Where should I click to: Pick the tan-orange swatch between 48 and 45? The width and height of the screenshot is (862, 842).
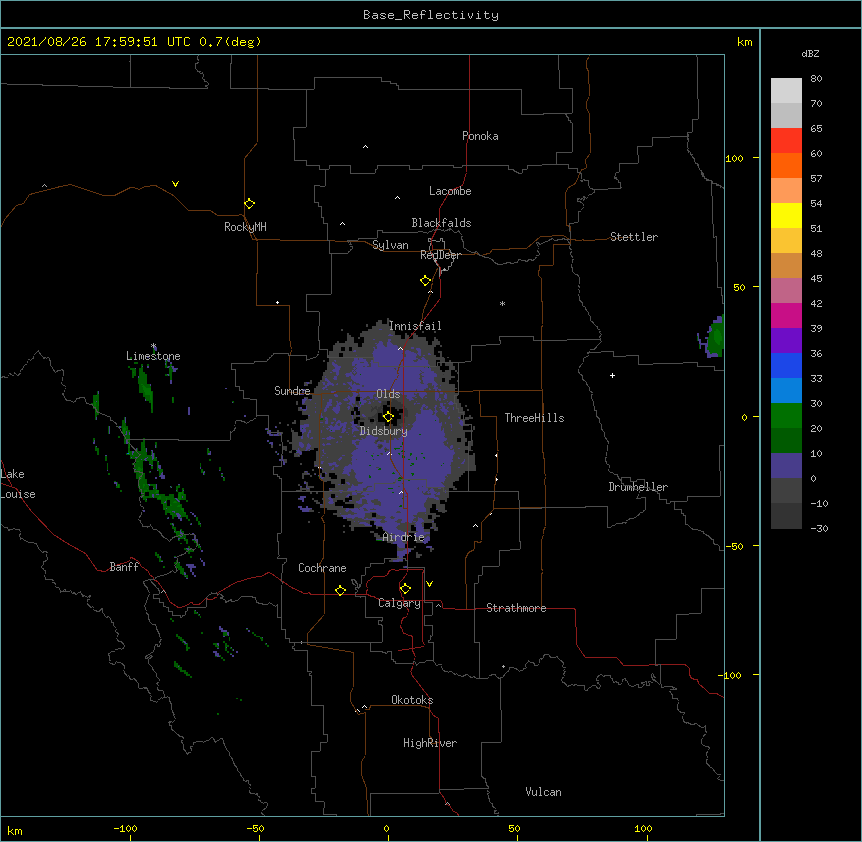point(786,265)
